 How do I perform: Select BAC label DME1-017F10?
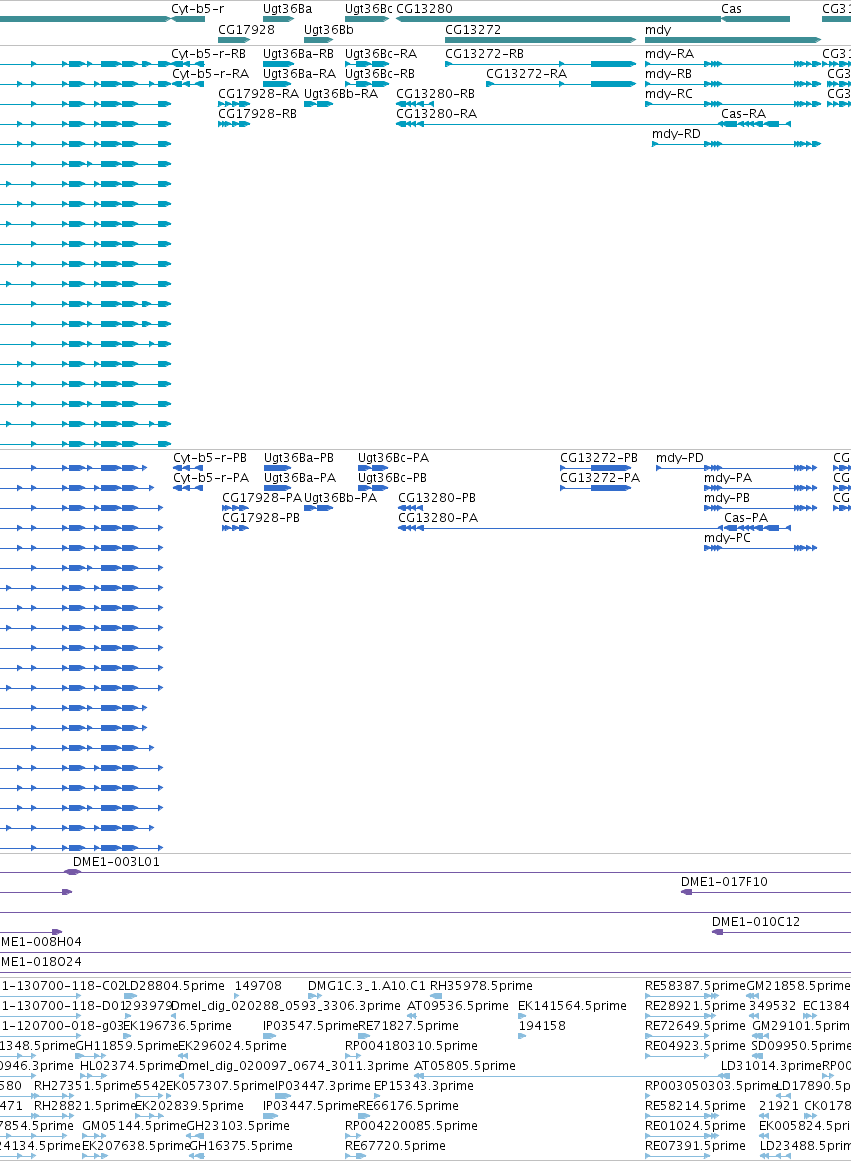point(724,883)
